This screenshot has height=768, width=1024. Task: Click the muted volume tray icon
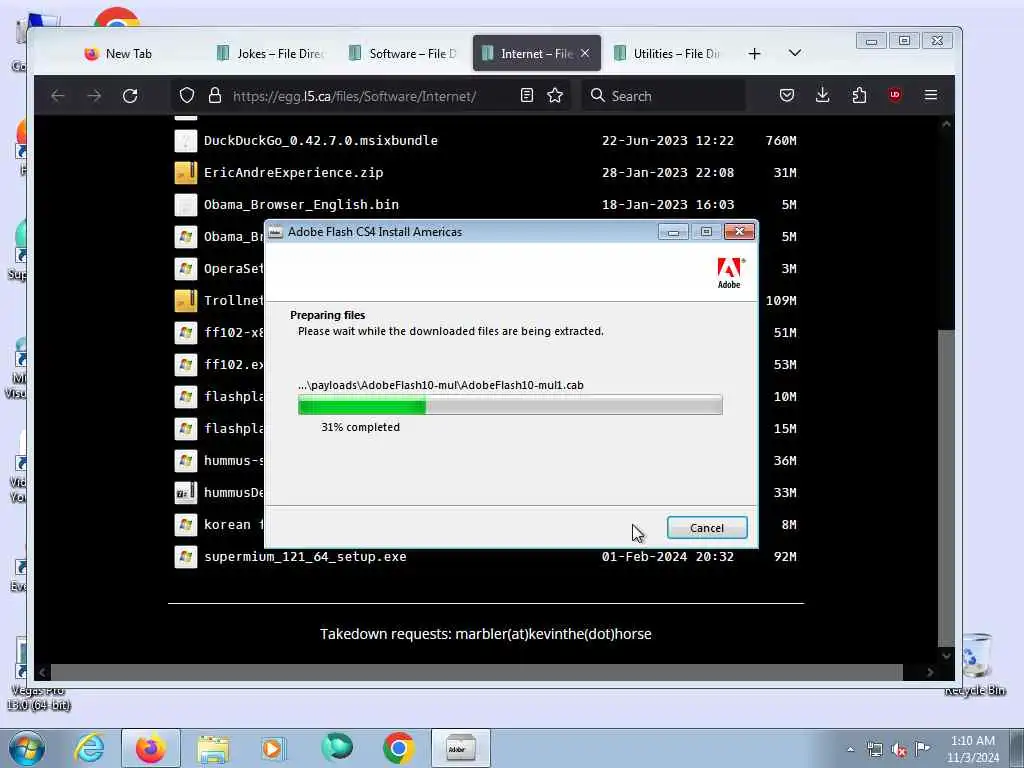click(x=899, y=749)
